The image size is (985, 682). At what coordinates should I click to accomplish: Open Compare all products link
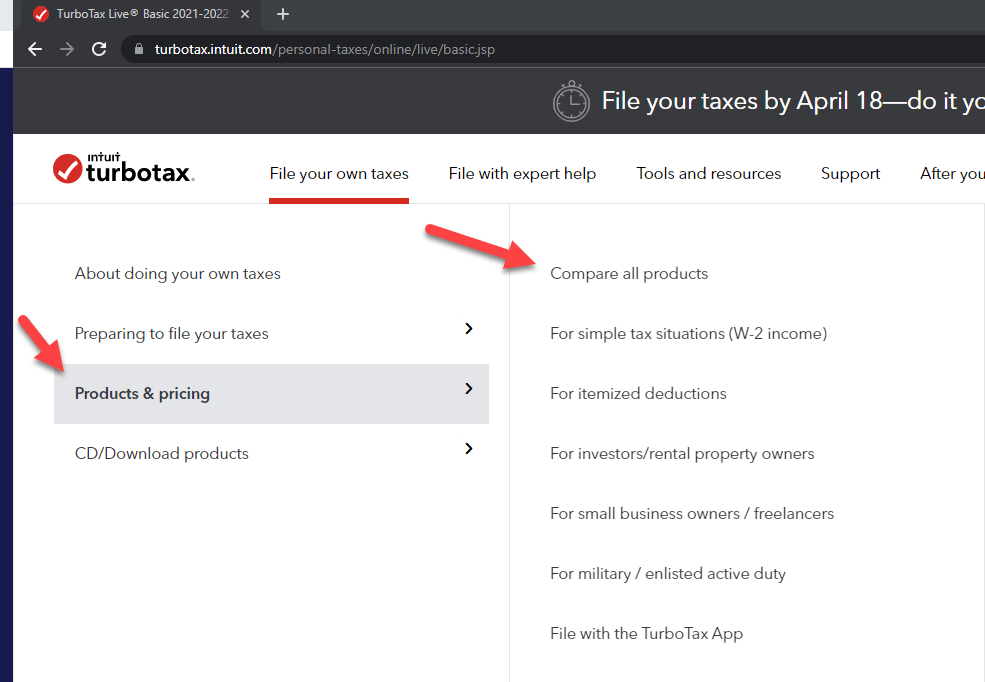click(629, 274)
